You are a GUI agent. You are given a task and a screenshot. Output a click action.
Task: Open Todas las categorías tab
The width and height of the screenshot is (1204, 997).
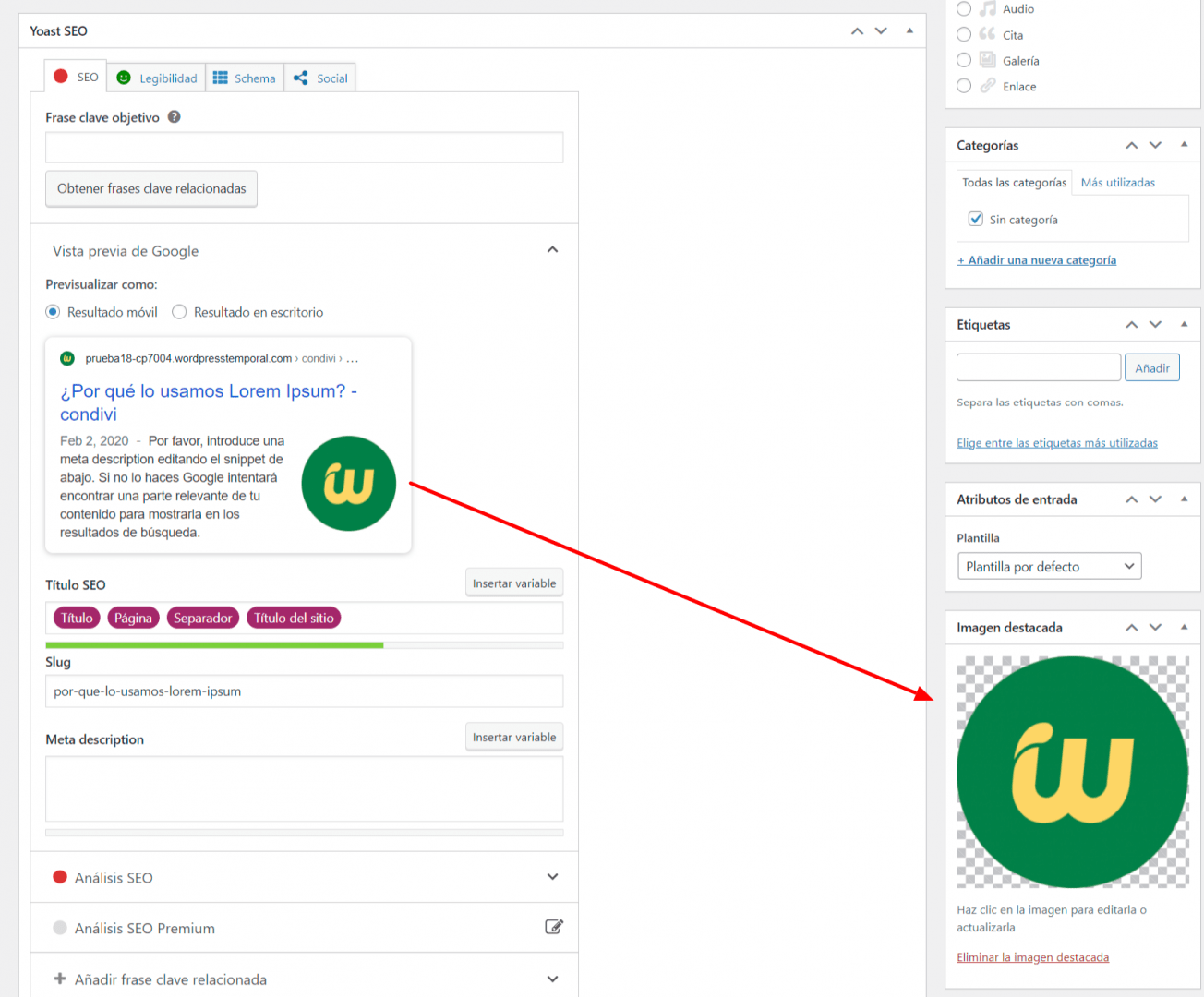click(x=1014, y=183)
